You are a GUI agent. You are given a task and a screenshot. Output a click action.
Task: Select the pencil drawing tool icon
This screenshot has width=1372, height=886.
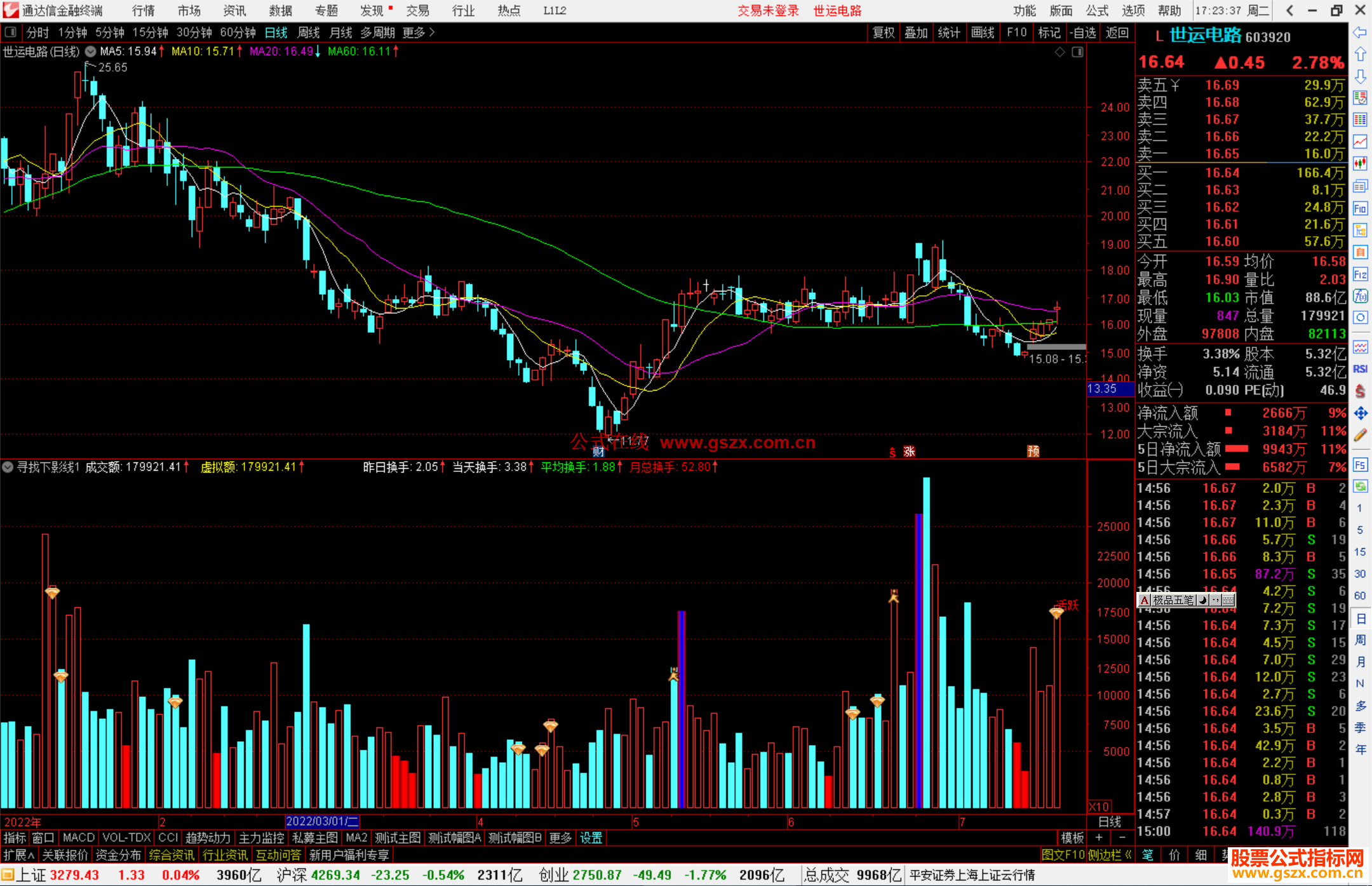pyautogui.click(x=1360, y=435)
